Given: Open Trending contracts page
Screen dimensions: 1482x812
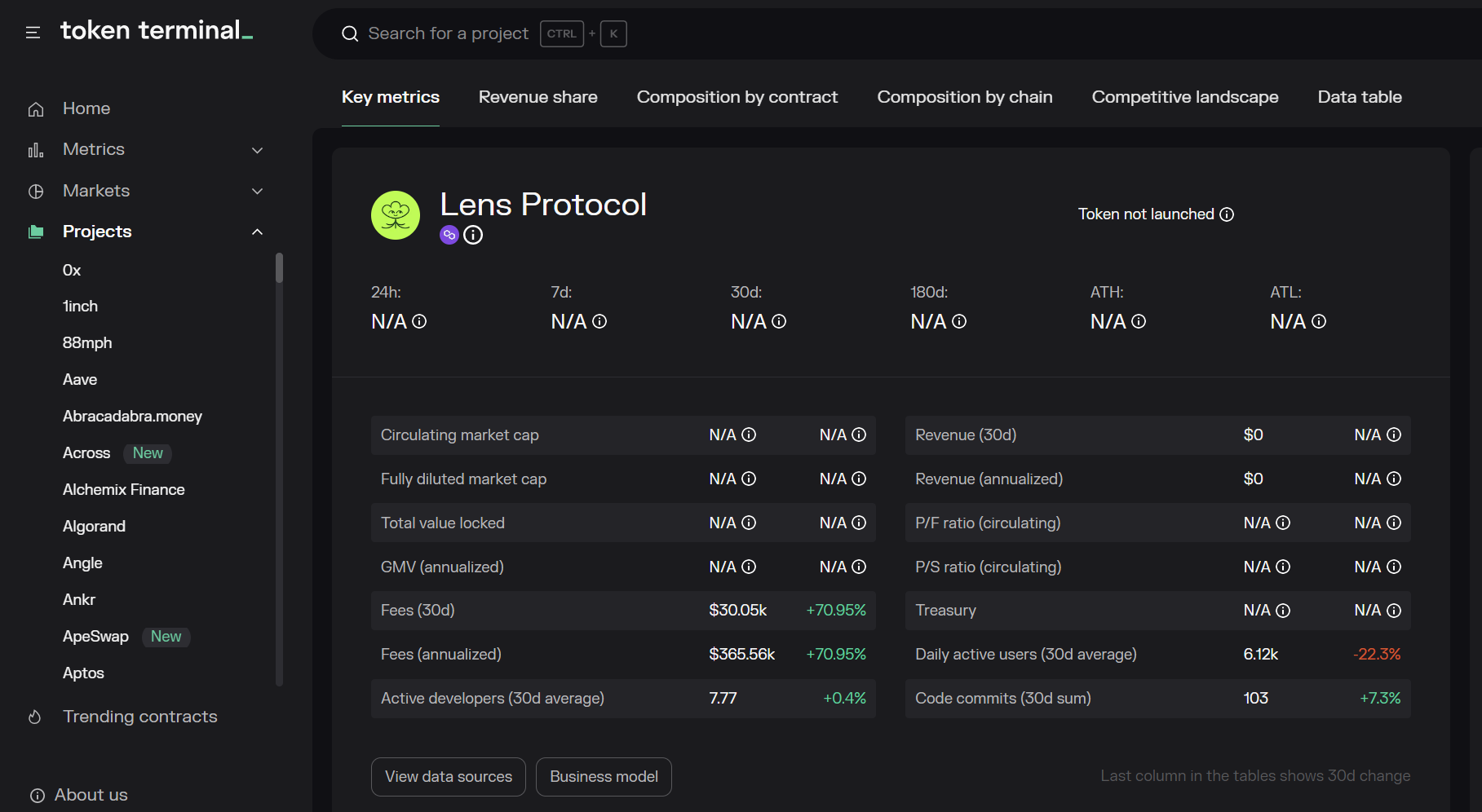Looking at the screenshot, I should pos(140,717).
